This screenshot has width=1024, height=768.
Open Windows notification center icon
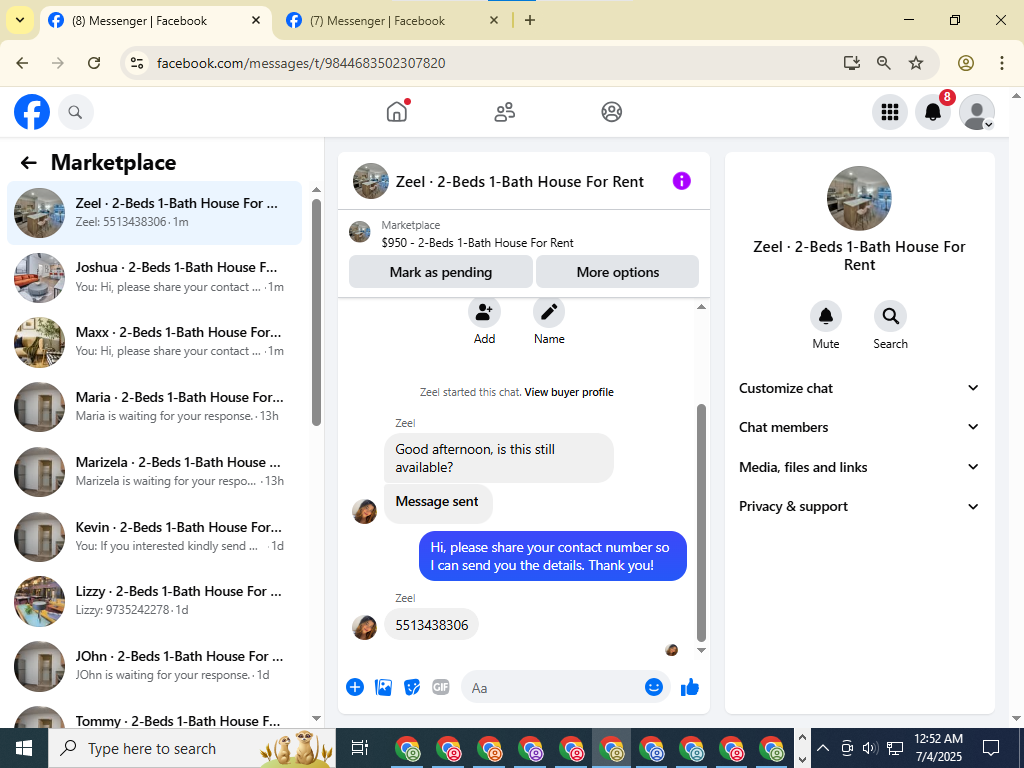(x=991, y=748)
